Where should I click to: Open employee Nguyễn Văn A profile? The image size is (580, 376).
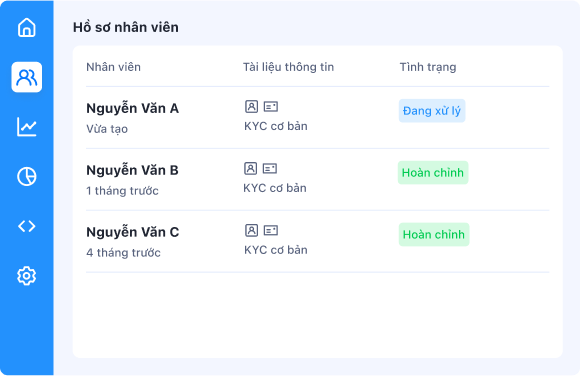(132, 108)
